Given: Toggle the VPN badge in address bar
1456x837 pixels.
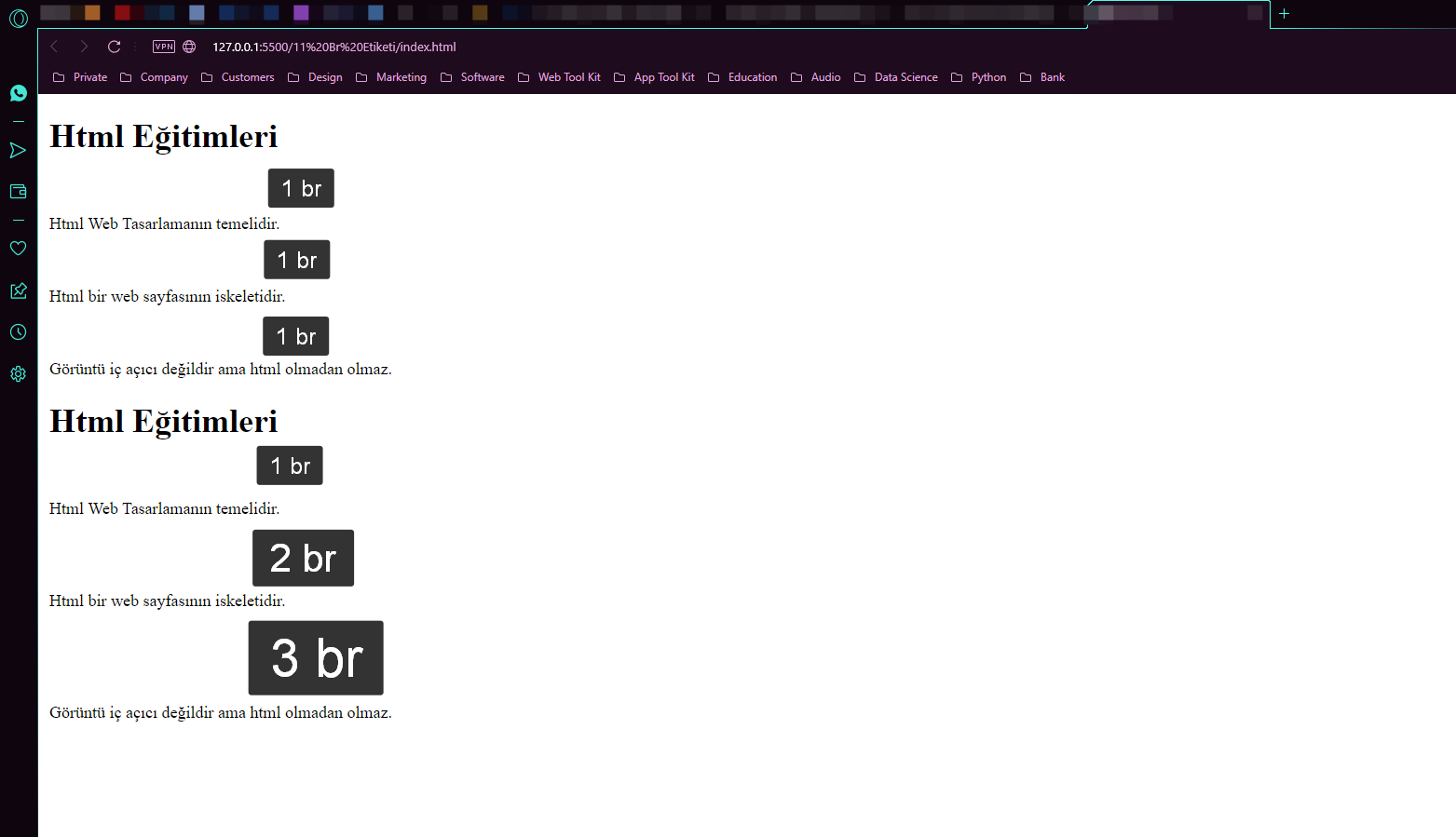Looking at the screenshot, I should click(164, 47).
